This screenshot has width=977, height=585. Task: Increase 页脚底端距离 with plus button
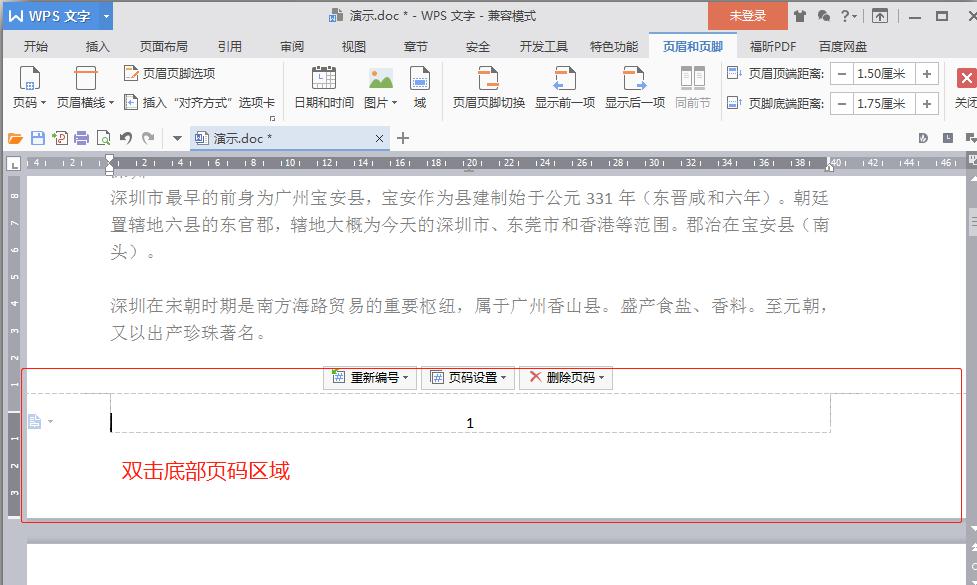pos(927,103)
